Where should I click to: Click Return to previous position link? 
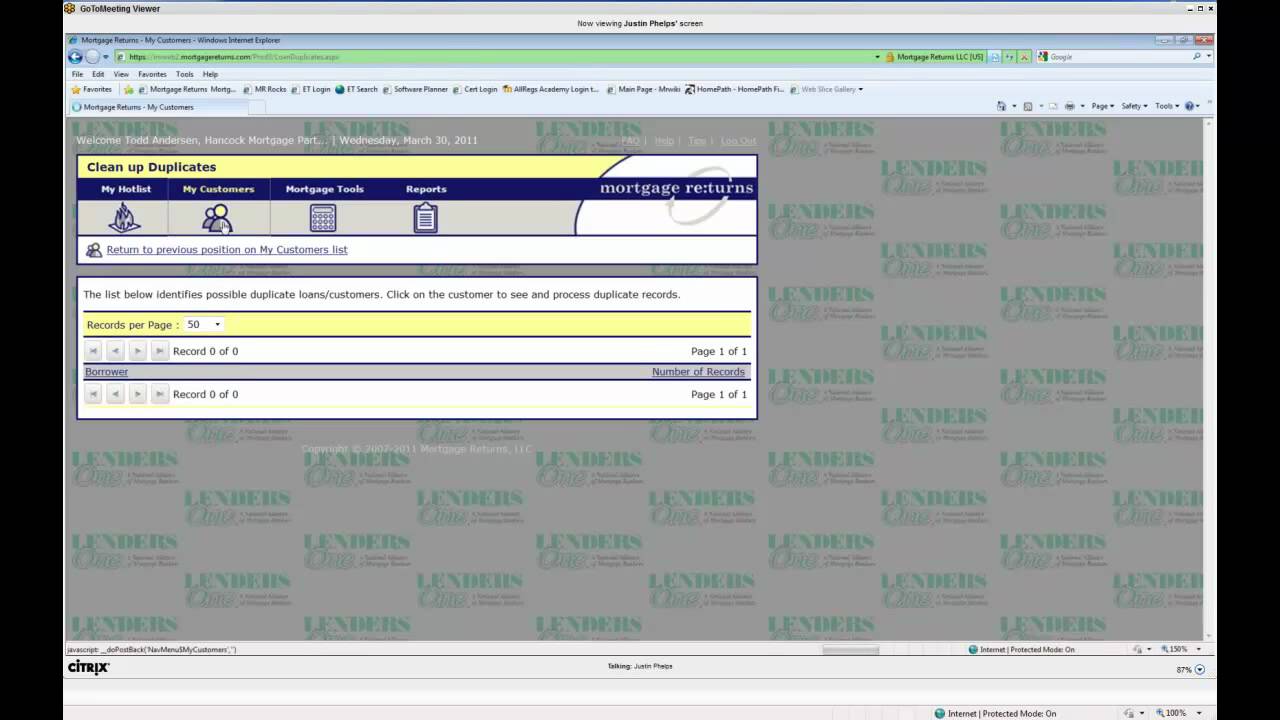coord(227,250)
